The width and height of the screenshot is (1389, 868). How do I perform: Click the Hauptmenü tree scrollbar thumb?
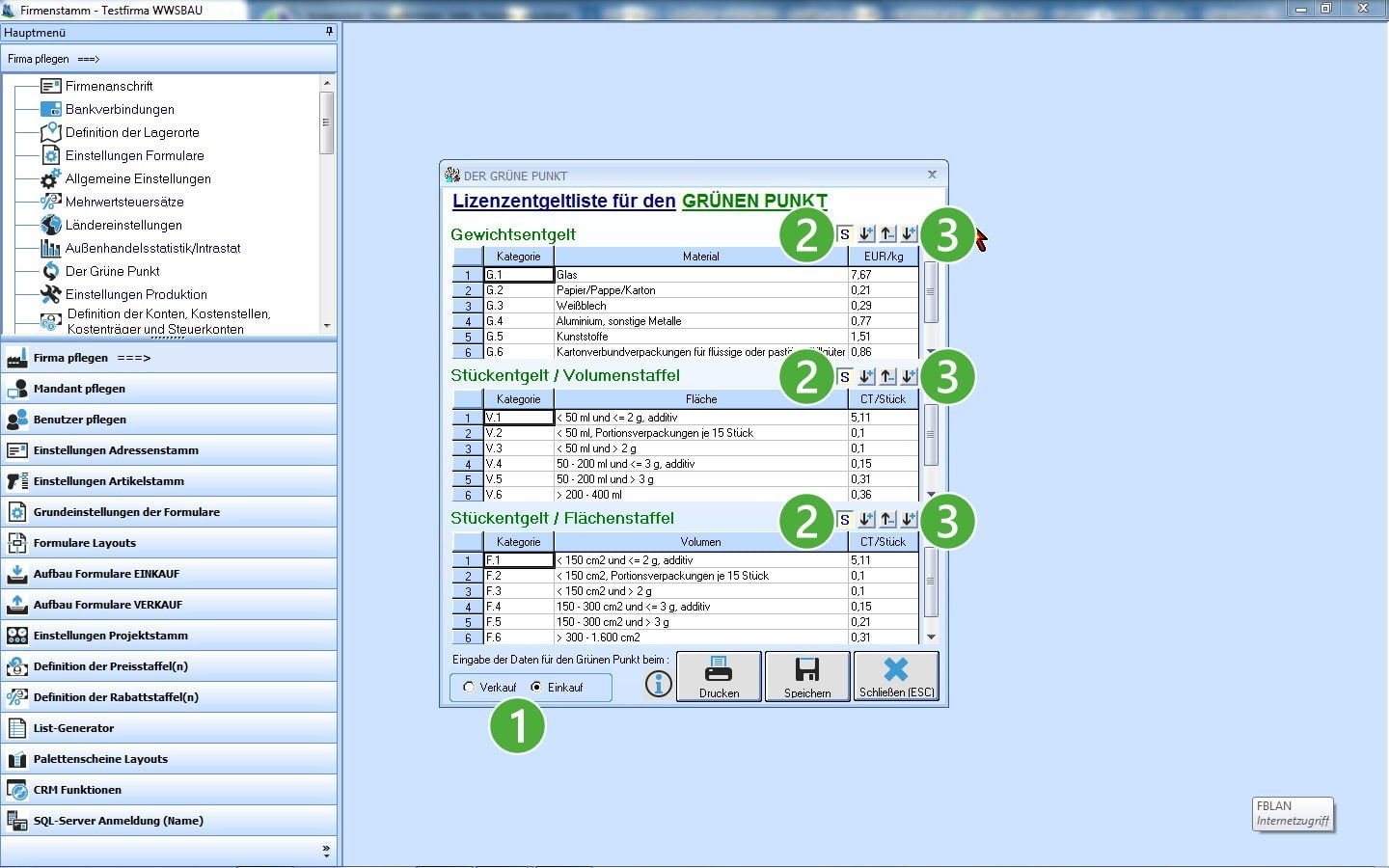[x=327, y=122]
